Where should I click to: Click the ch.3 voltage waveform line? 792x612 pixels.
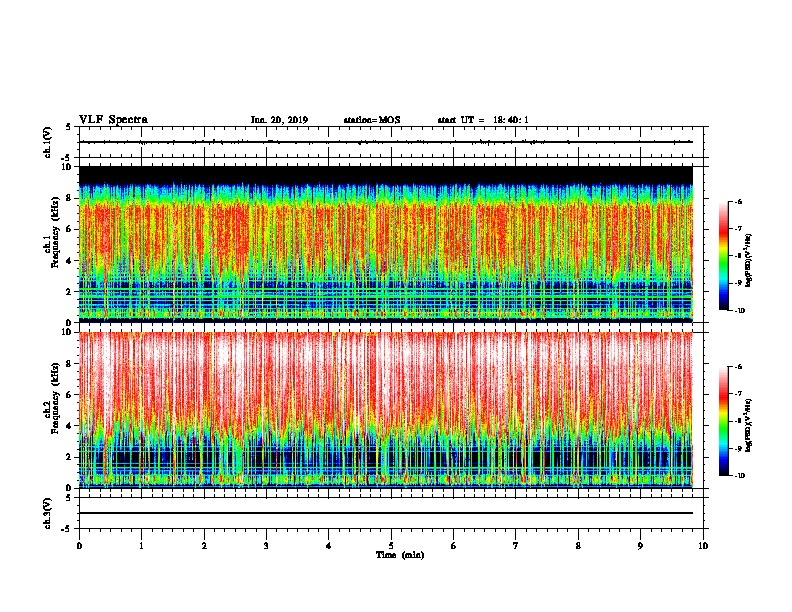(386, 513)
